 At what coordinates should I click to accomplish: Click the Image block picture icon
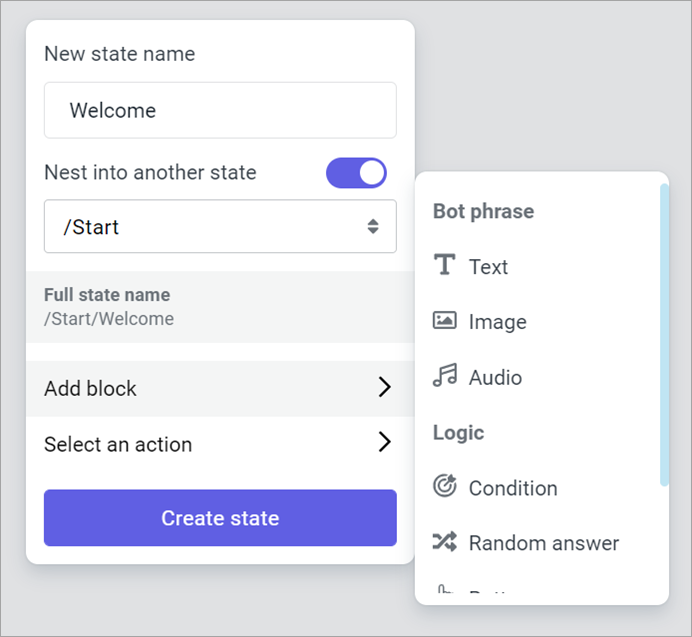point(444,321)
